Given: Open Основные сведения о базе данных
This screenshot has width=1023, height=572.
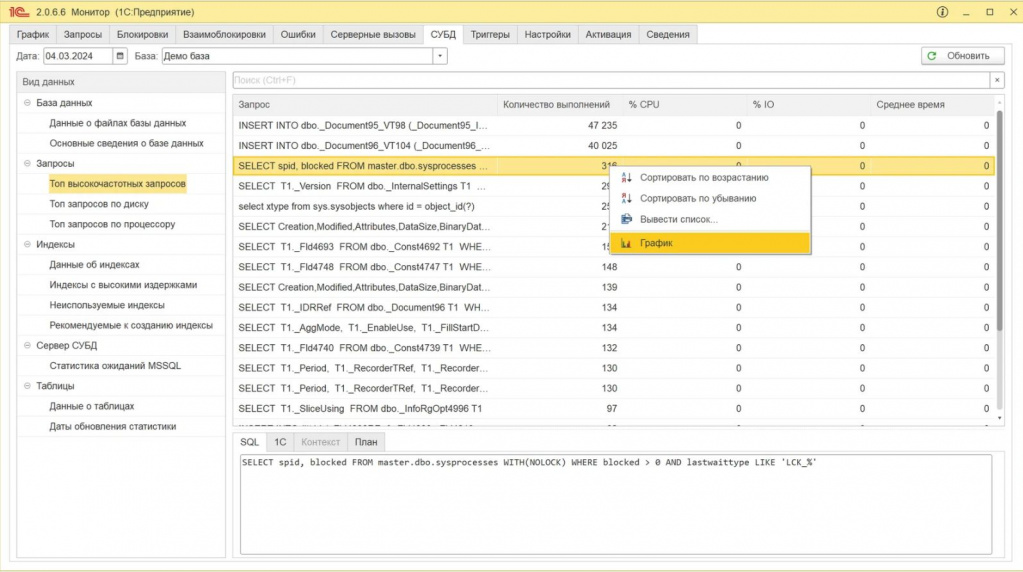Looking at the screenshot, I should click(127, 143).
